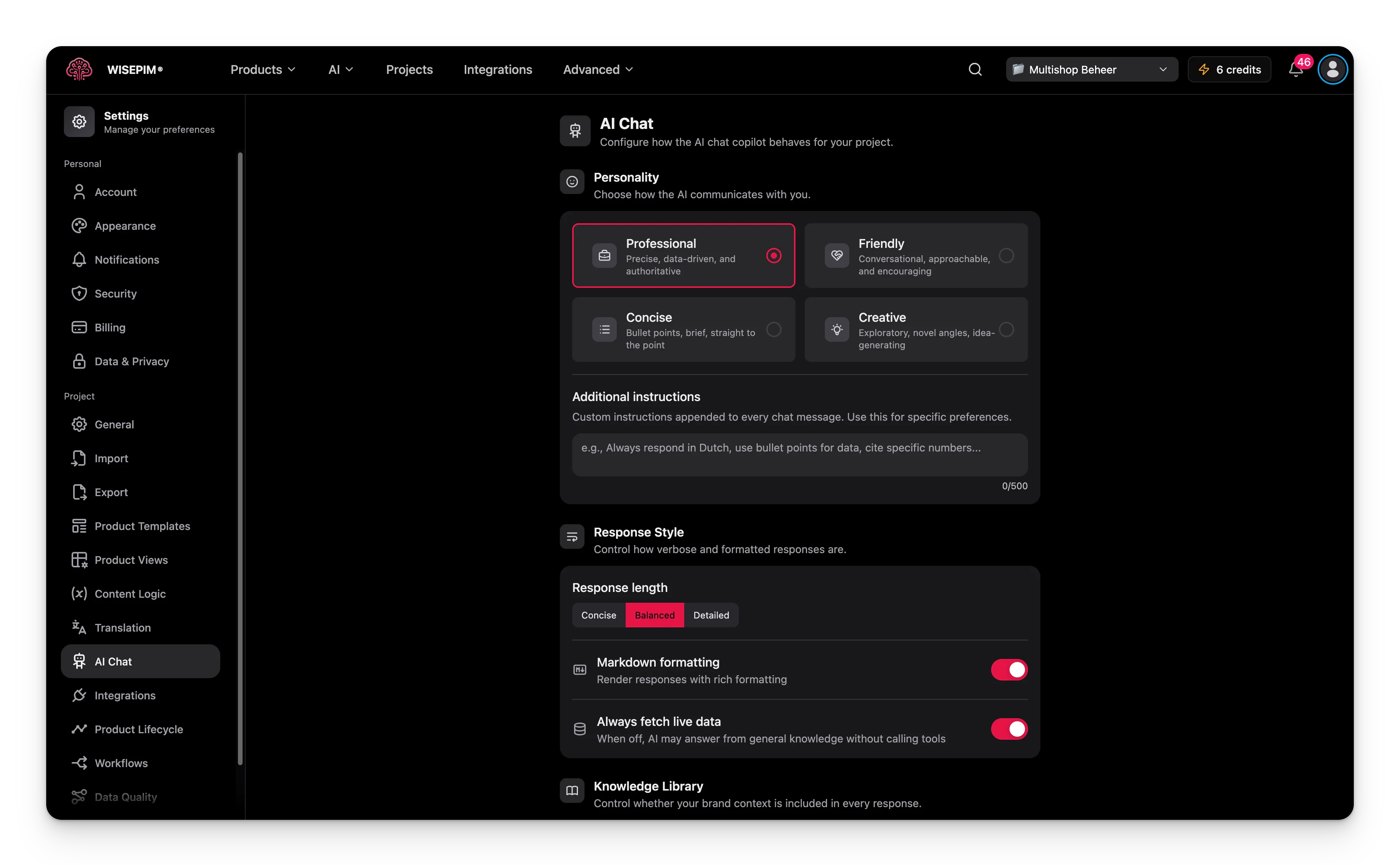Screen dimensions: 1400x866
Task: Click the Integrations plug icon in sidebar
Action: click(x=79, y=695)
